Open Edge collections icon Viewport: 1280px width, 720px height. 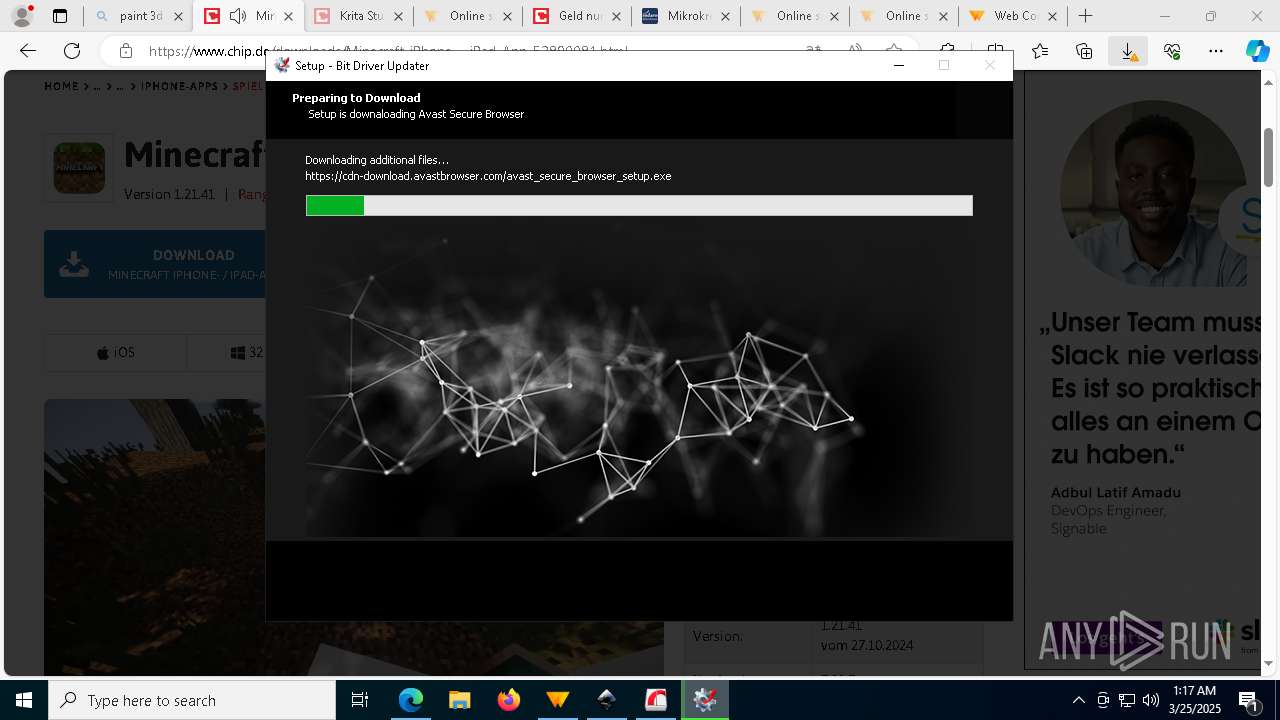(1084, 51)
